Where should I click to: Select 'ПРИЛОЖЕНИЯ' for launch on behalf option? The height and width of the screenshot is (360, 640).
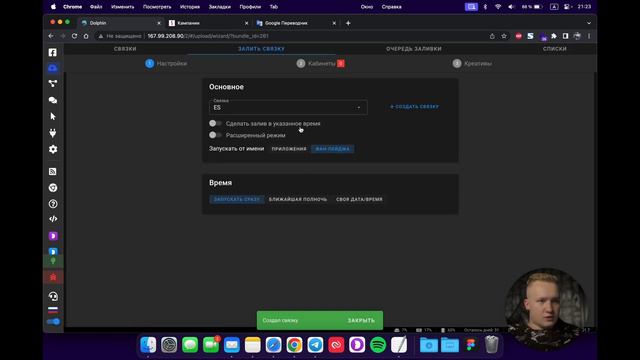[289, 149]
